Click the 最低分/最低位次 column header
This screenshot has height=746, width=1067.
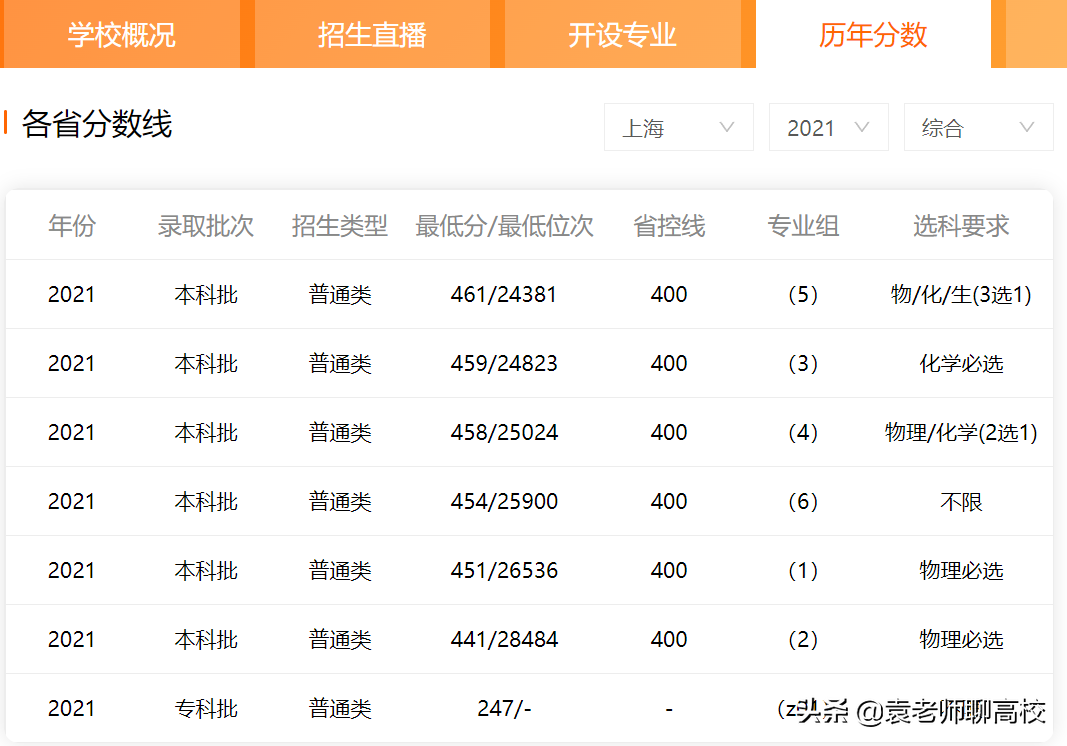click(504, 226)
